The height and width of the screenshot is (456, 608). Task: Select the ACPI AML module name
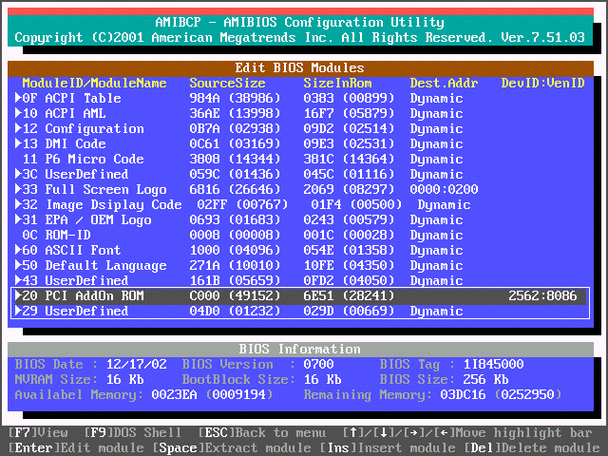click(75, 113)
